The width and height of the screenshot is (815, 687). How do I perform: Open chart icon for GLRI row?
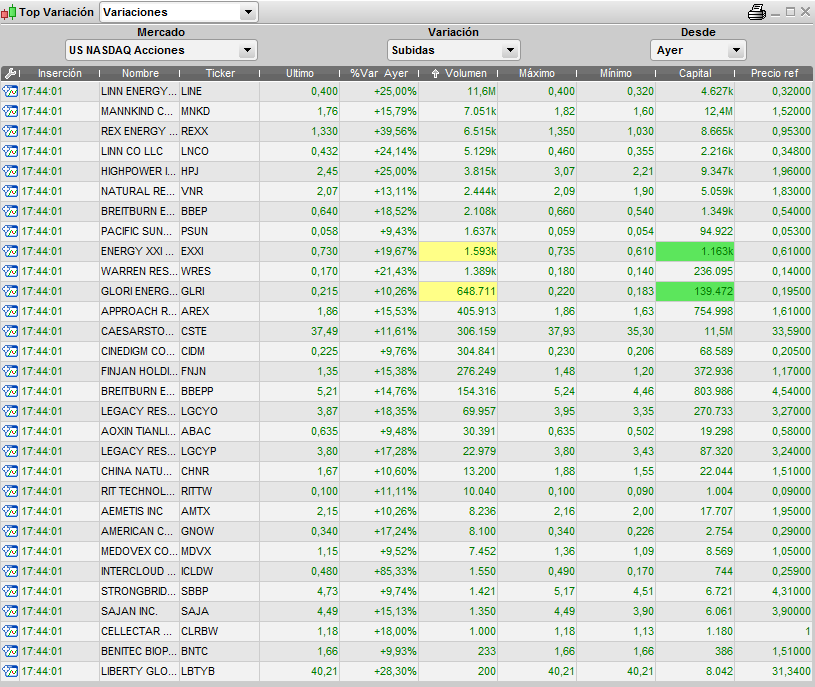click(x=10, y=292)
